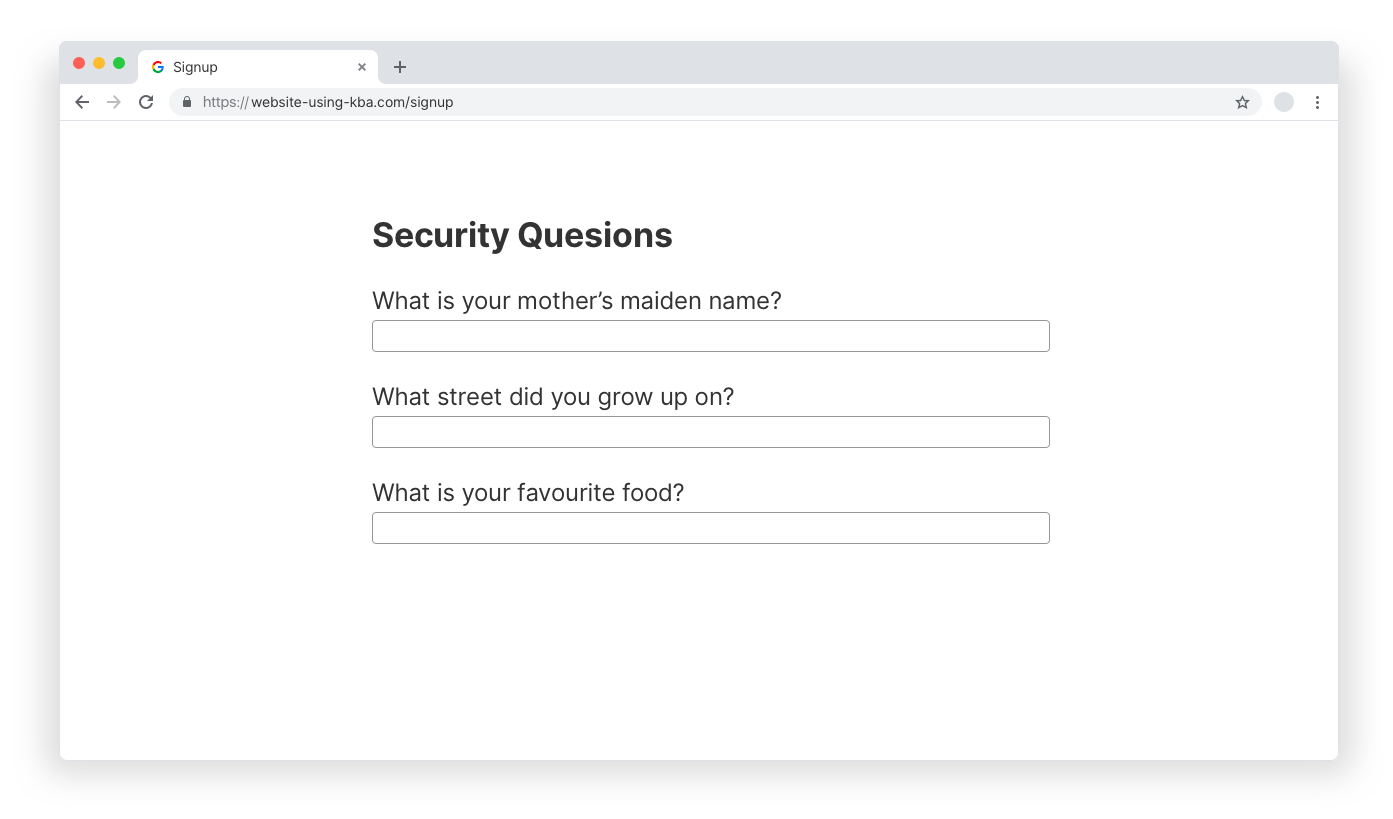1393x819 pixels.
Task: Click the Security Quesions heading
Action: click(x=522, y=235)
